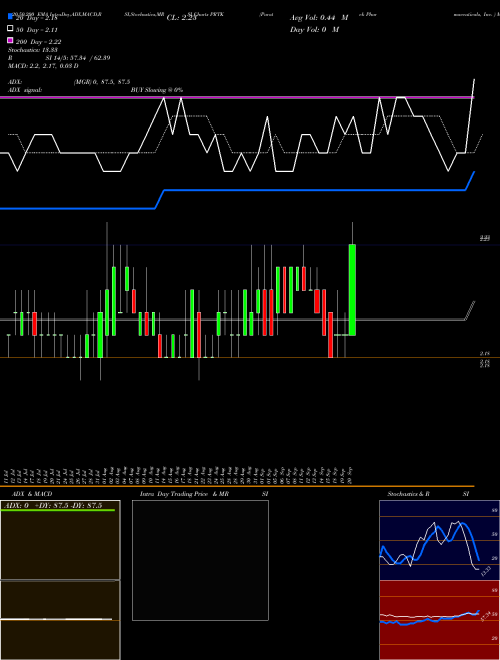This screenshot has width=500, height=660.
Task: Click the 2.18 price axis label
Action: click(484, 354)
